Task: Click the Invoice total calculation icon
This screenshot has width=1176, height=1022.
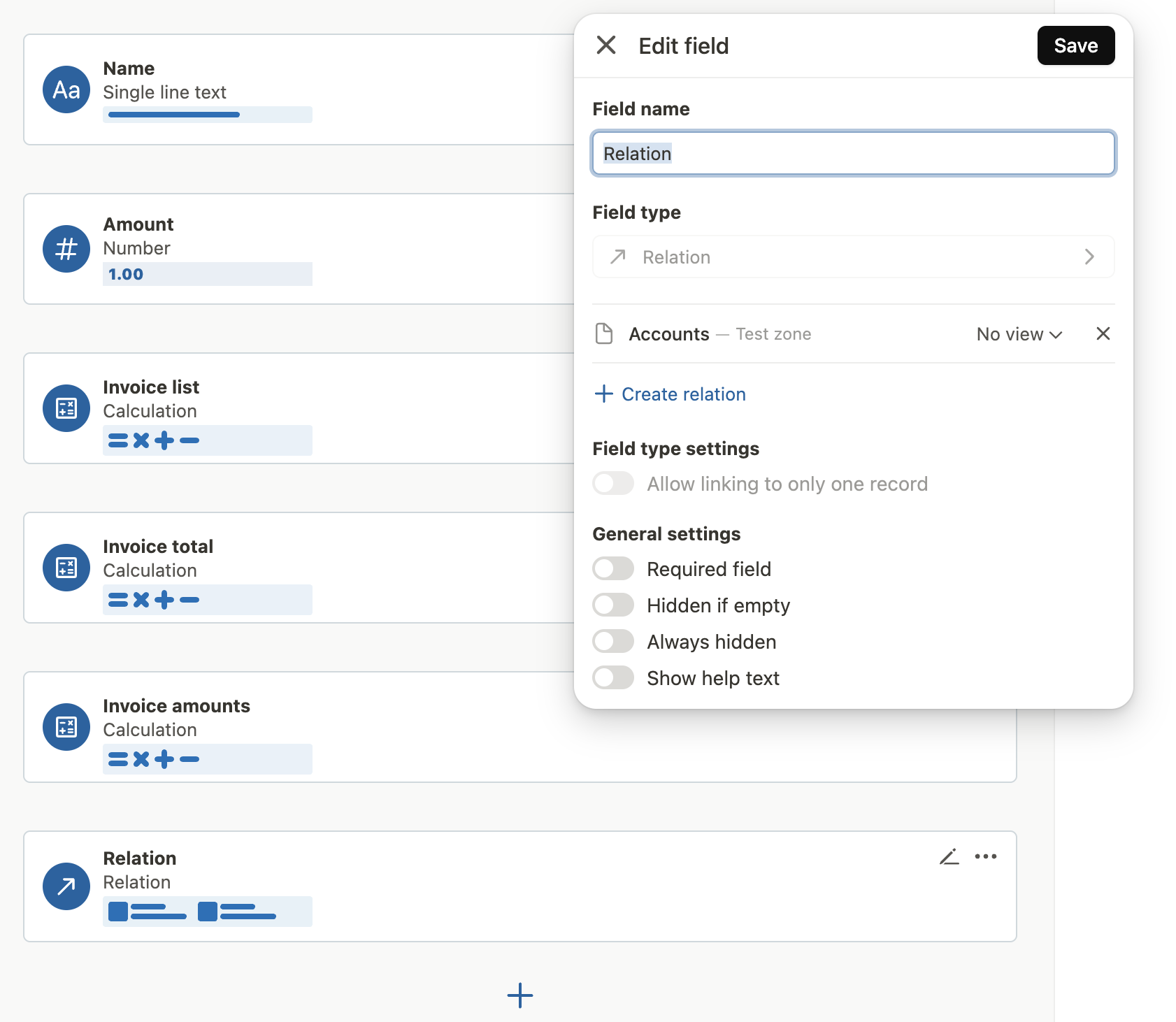Action: (x=66, y=568)
